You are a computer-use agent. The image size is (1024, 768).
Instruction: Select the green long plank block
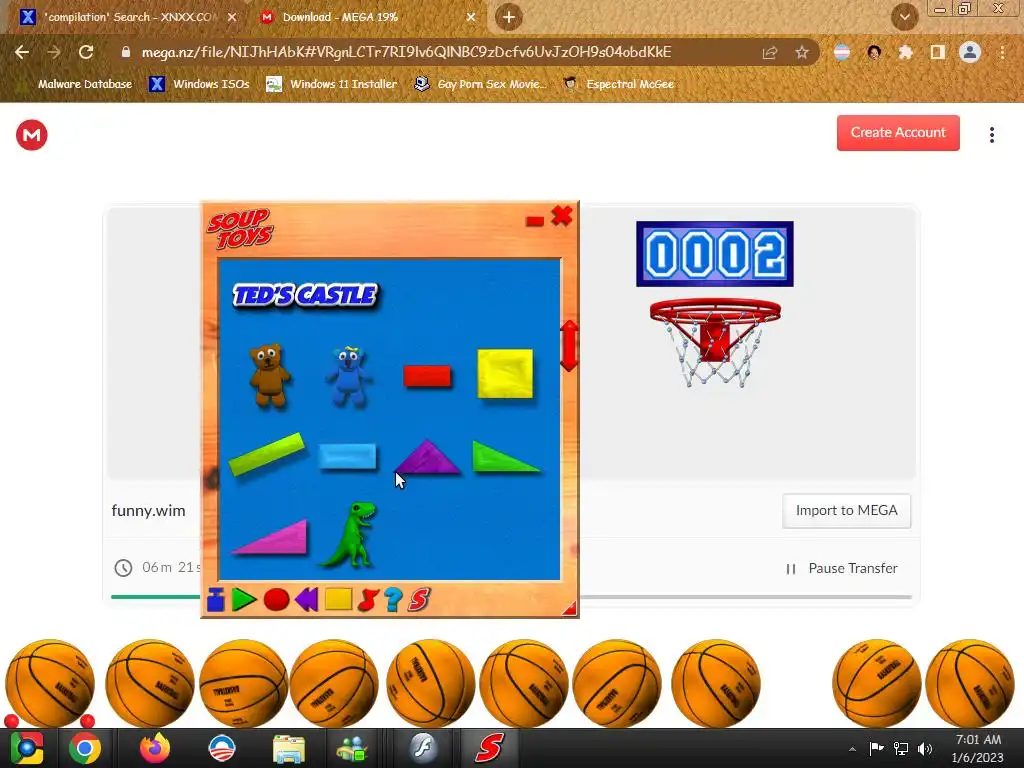(x=267, y=453)
